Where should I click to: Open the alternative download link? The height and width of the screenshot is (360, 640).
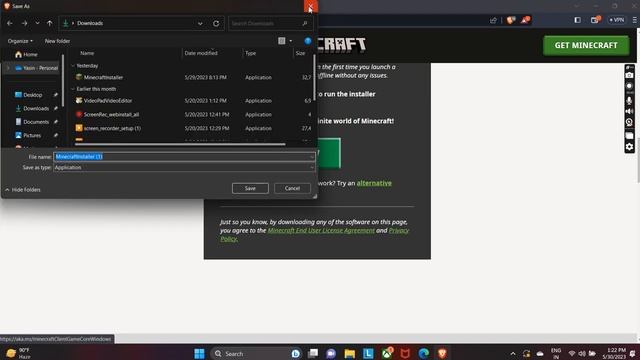click(x=374, y=183)
